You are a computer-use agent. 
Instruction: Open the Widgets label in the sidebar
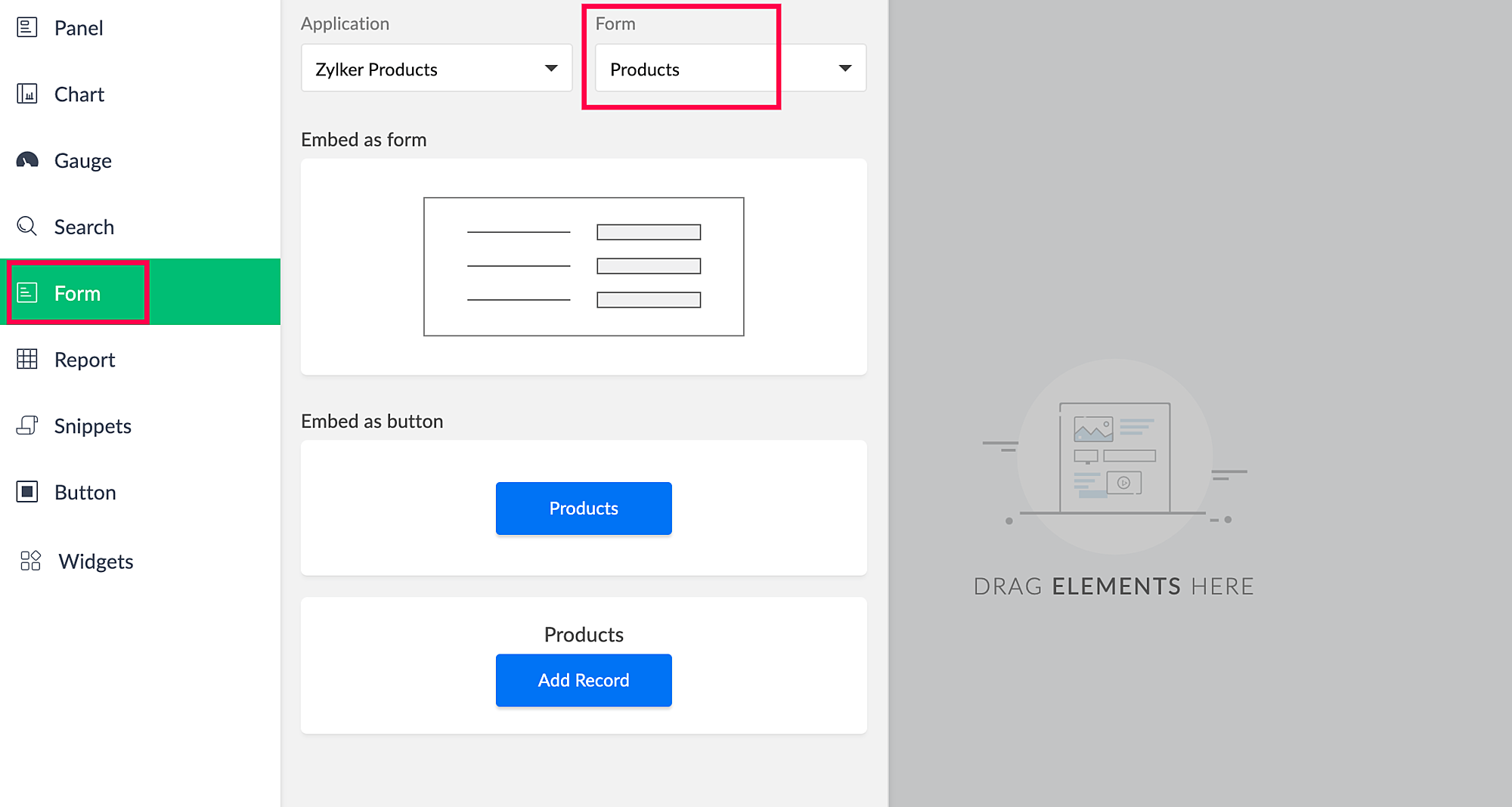pos(96,561)
